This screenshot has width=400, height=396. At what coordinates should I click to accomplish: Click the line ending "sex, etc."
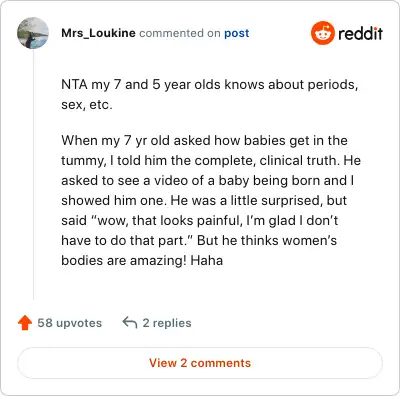click(x=87, y=105)
